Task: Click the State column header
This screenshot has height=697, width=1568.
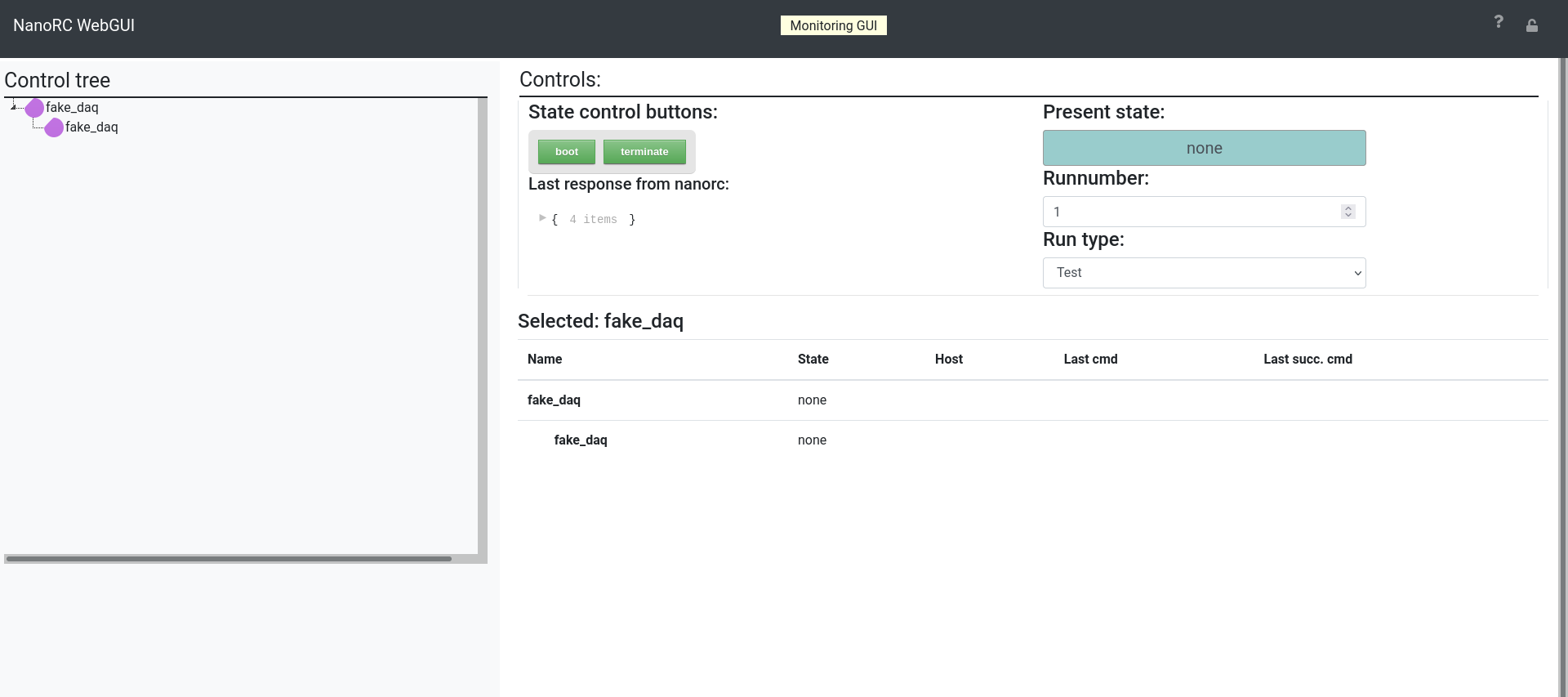Action: click(x=813, y=359)
